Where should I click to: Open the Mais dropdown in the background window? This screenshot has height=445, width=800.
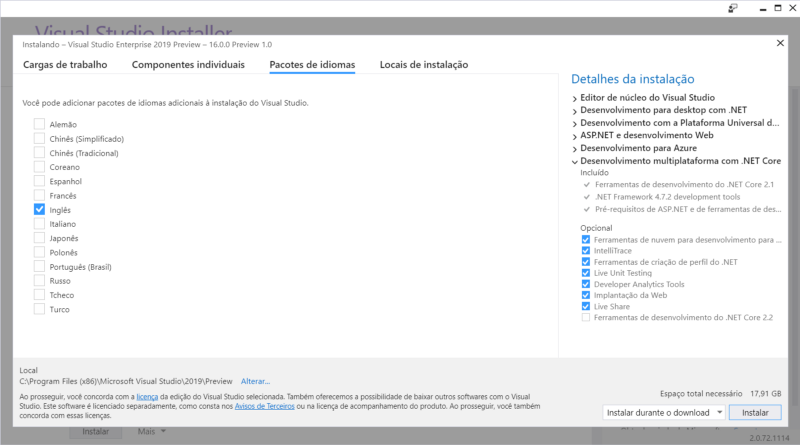[x=152, y=432]
